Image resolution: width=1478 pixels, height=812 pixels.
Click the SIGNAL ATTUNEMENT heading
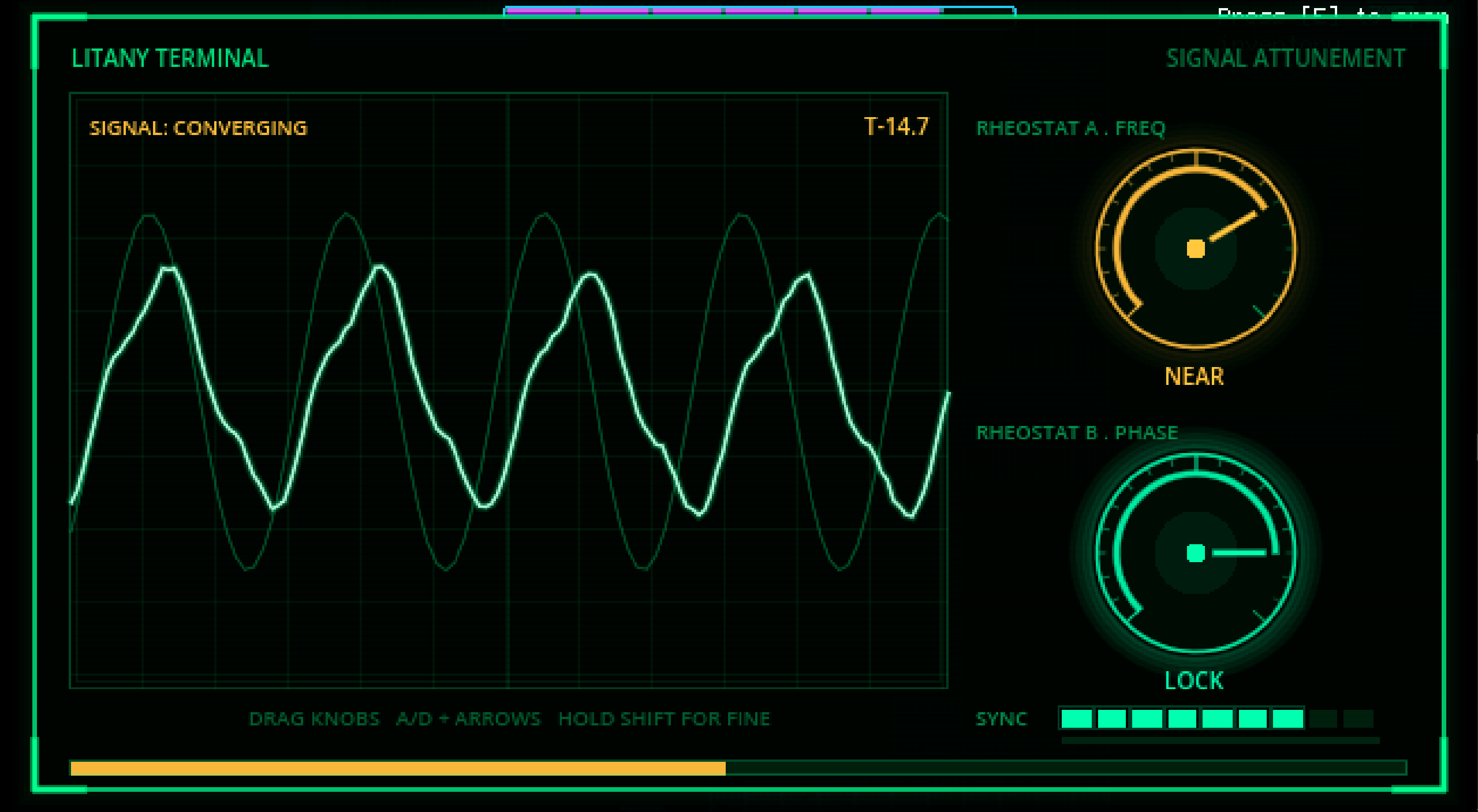click(x=1286, y=58)
